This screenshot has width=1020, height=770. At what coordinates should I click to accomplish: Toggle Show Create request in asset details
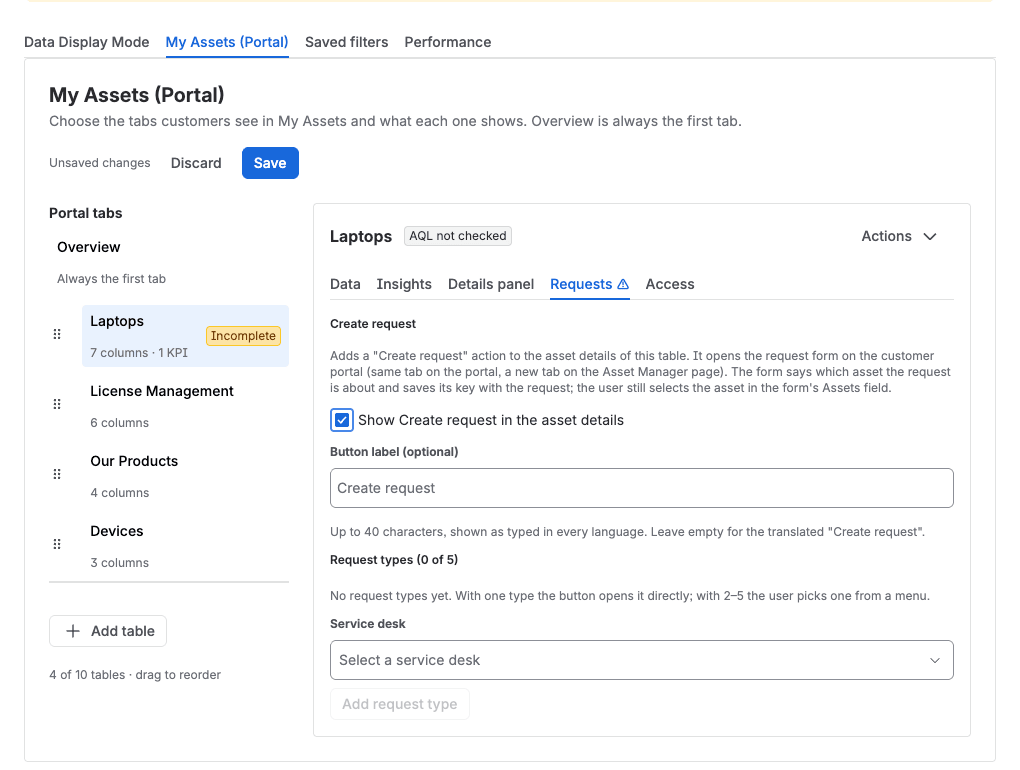(342, 420)
